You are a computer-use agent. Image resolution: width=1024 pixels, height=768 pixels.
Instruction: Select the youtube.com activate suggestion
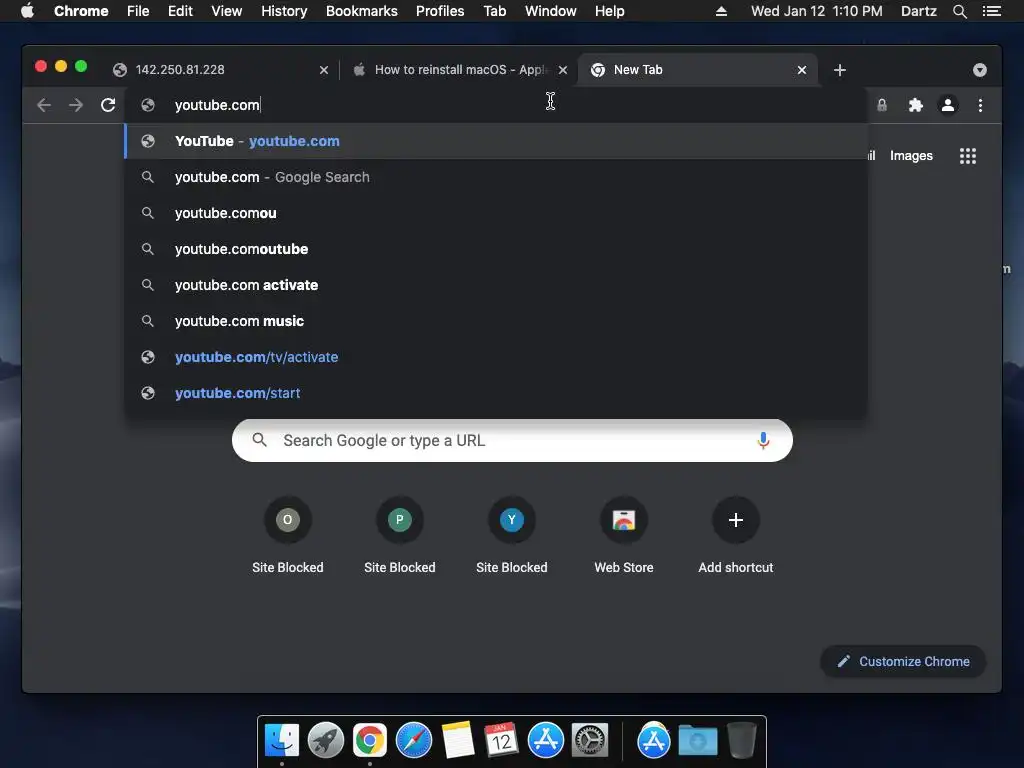(x=496, y=285)
